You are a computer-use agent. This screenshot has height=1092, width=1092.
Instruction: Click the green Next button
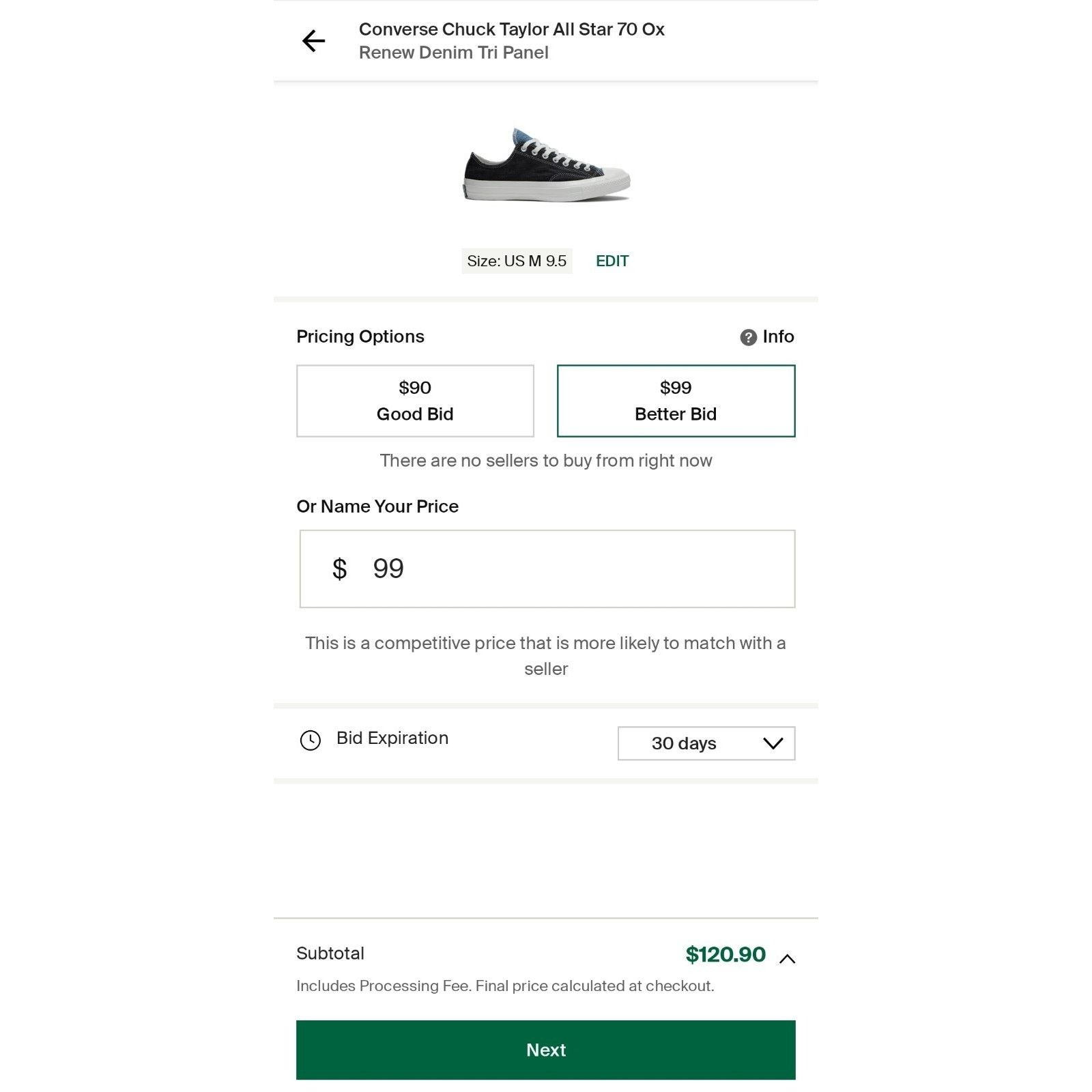545,1050
